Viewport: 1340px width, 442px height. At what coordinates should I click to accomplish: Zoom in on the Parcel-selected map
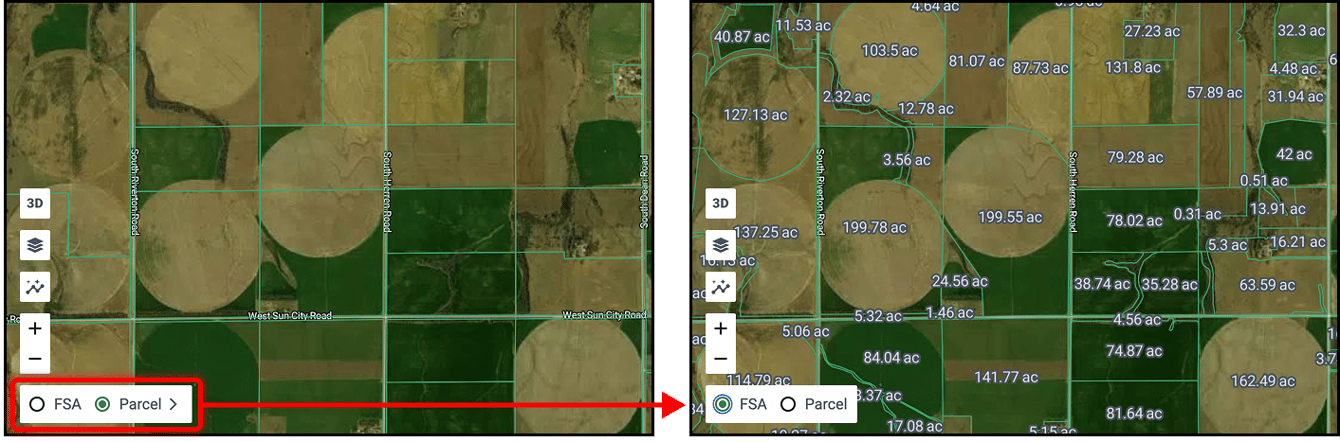click(35, 328)
